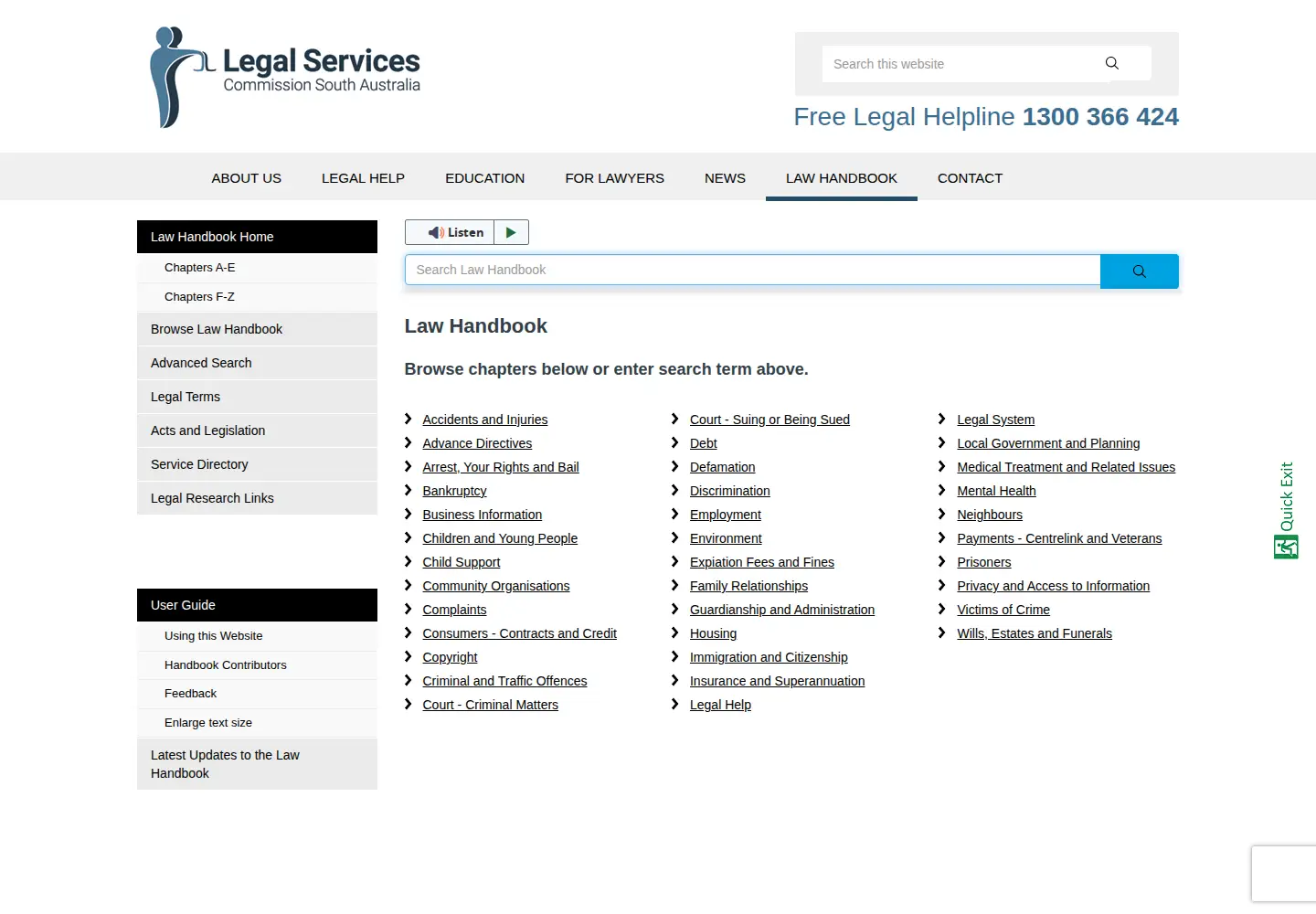Open the About Us menu
This screenshot has width=1316, height=914.
pyautogui.click(x=247, y=178)
